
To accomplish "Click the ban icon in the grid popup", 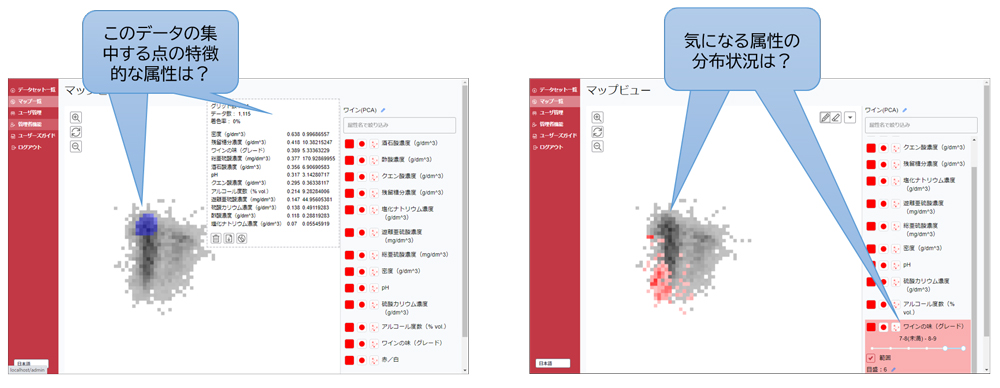I will (241, 239).
